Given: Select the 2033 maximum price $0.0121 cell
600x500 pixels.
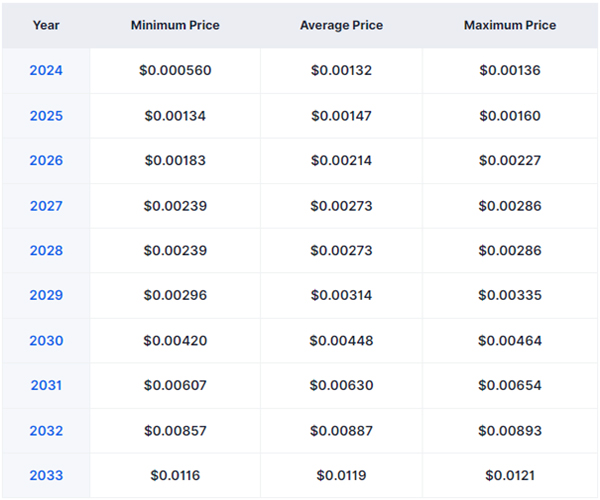Looking at the screenshot, I should click(x=510, y=476).
